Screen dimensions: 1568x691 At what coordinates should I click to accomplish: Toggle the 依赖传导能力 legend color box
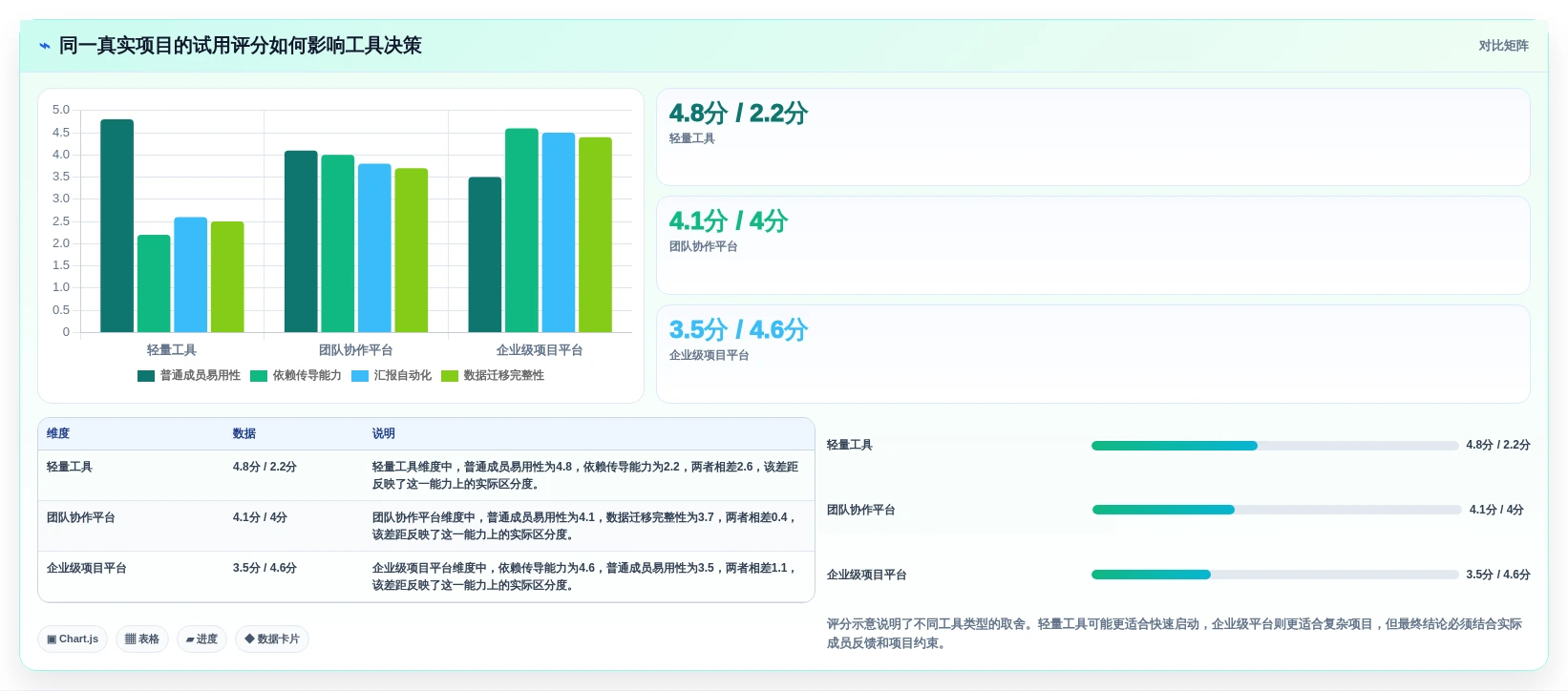(259, 376)
